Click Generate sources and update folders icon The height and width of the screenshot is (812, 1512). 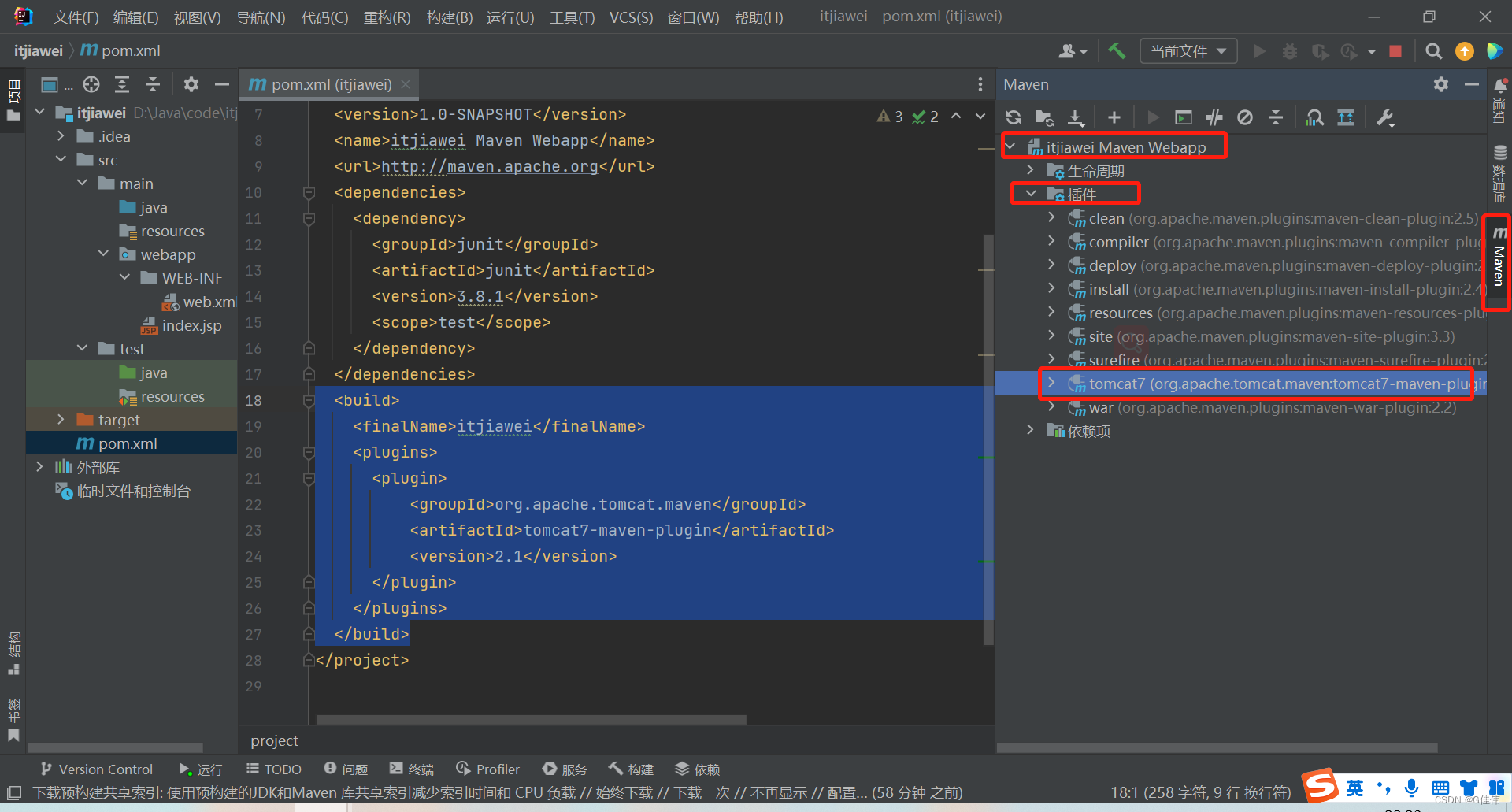pos(1044,117)
